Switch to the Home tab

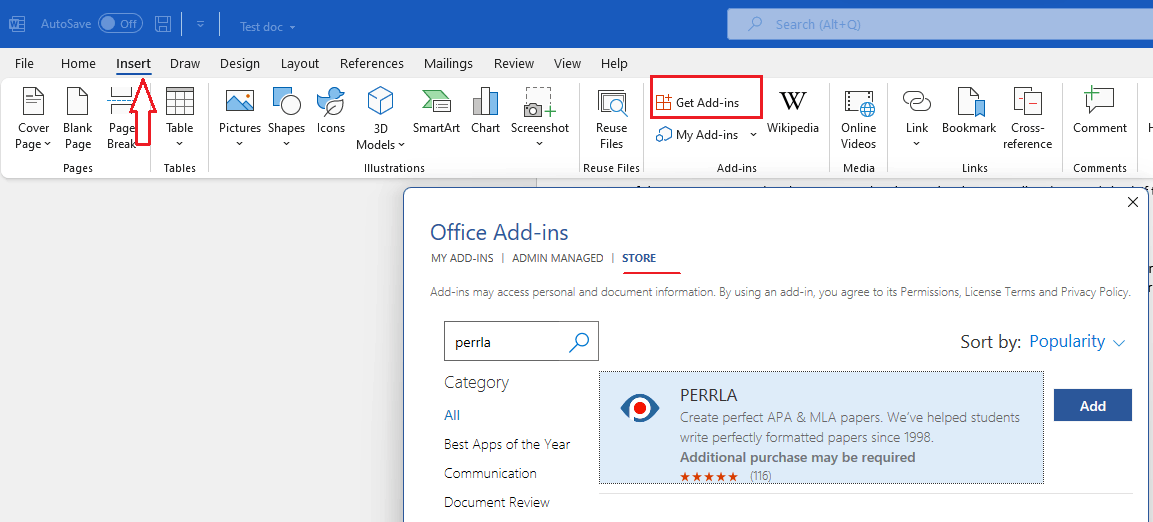pos(78,63)
